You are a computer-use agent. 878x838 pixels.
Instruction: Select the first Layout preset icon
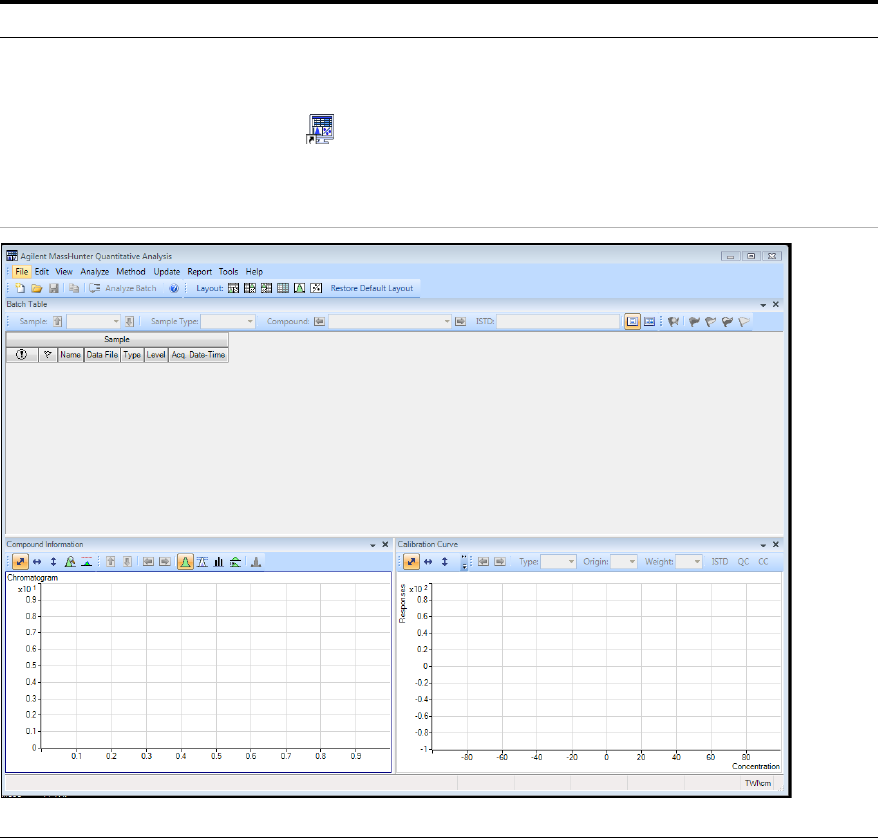233,288
